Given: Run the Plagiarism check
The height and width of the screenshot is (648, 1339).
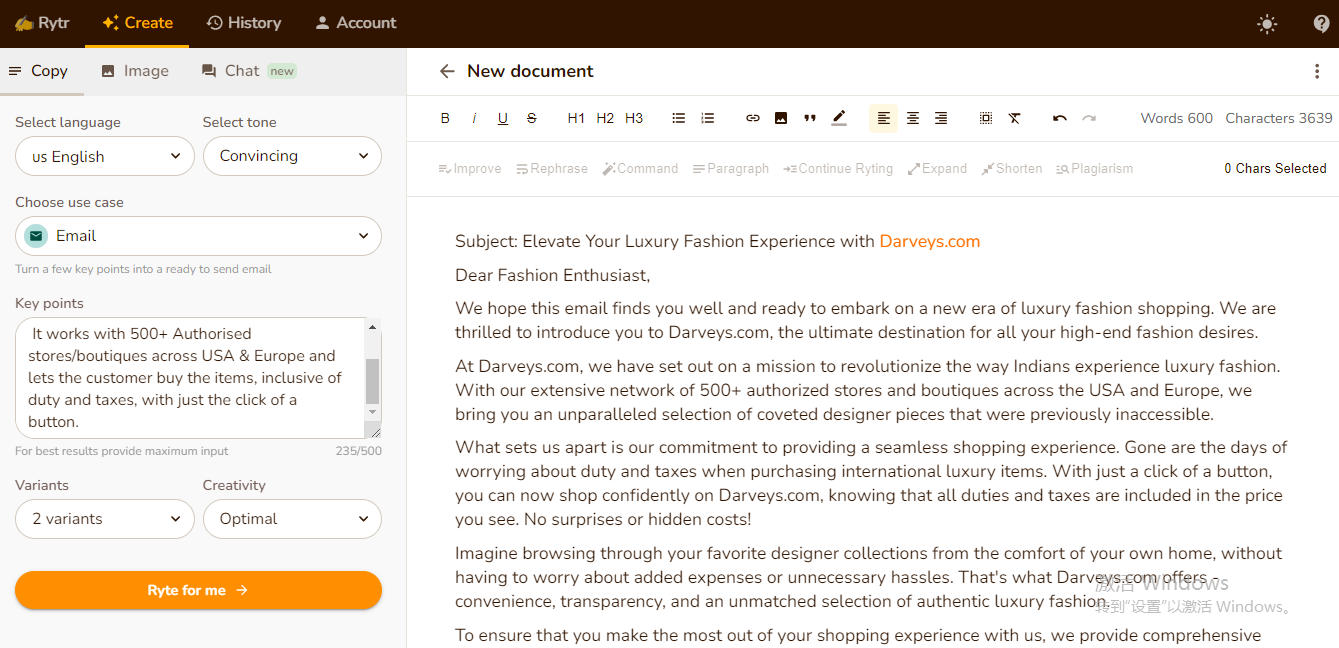Looking at the screenshot, I should [x=1095, y=169].
